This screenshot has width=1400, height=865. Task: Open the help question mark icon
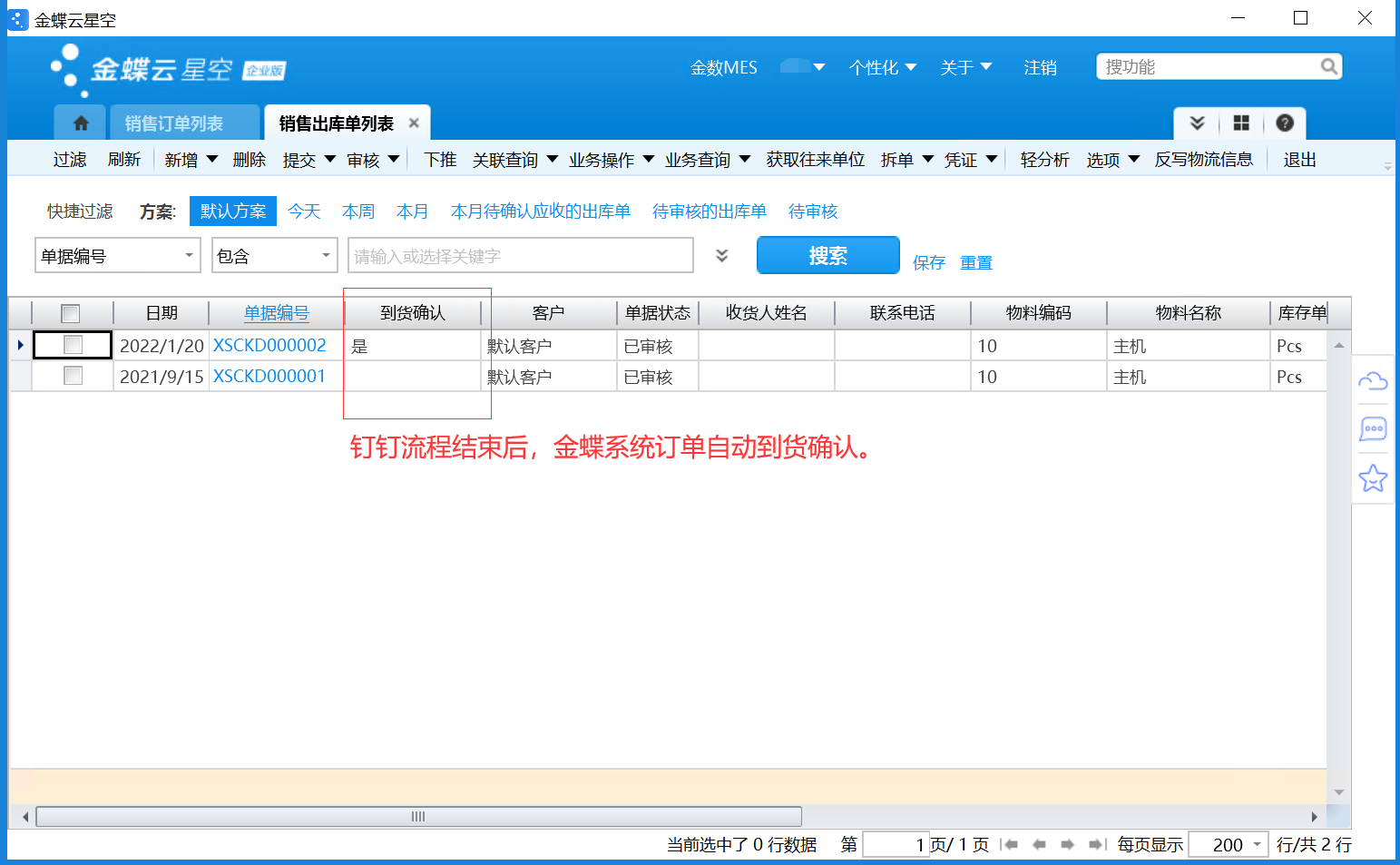(x=1285, y=123)
